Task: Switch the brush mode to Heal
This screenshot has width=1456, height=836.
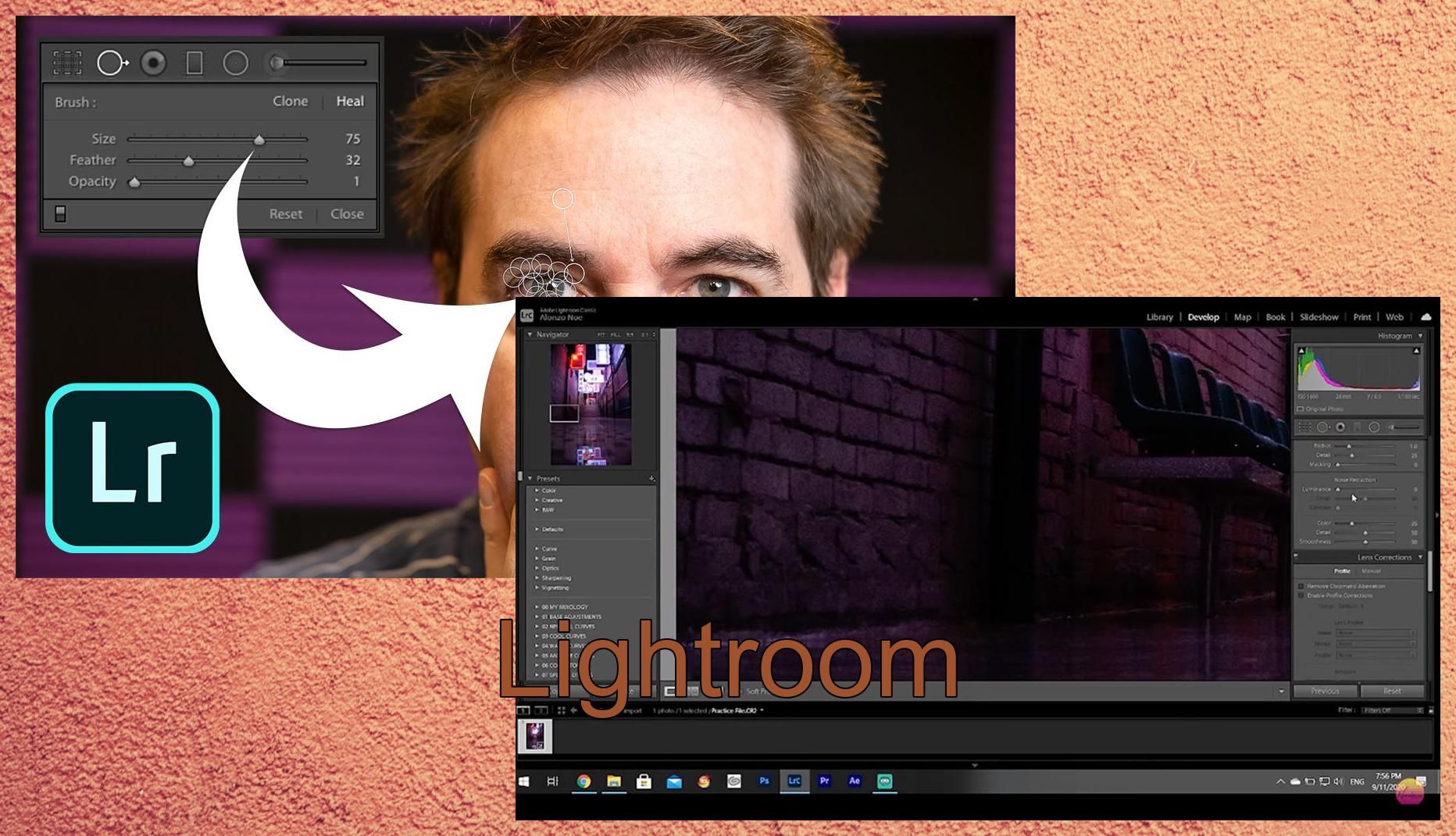Action: (x=350, y=101)
